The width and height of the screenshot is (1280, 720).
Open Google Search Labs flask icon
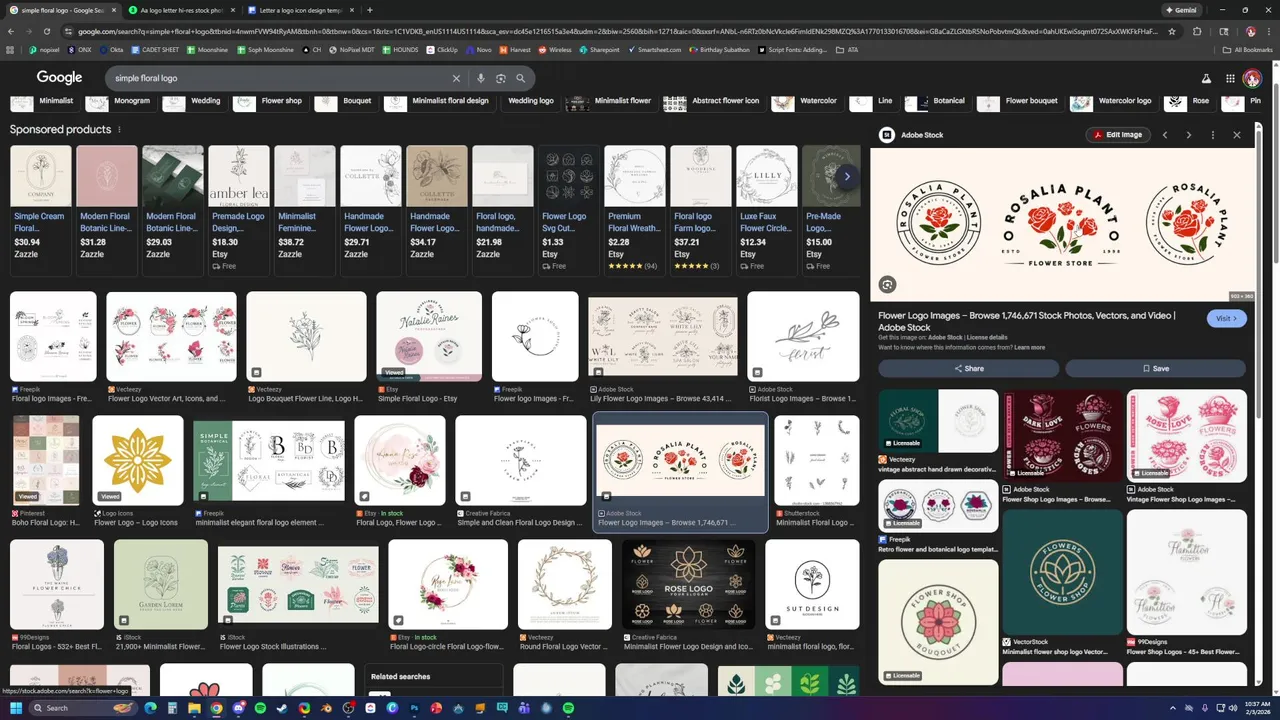(x=1206, y=78)
